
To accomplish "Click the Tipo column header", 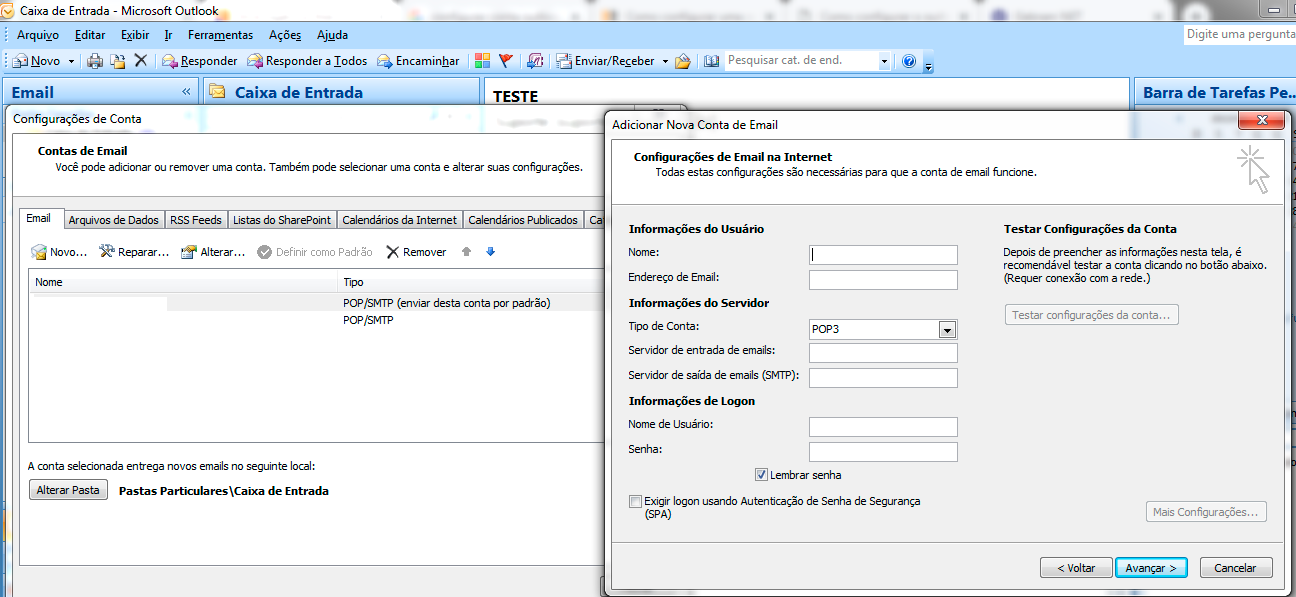I will click(472, 282).
